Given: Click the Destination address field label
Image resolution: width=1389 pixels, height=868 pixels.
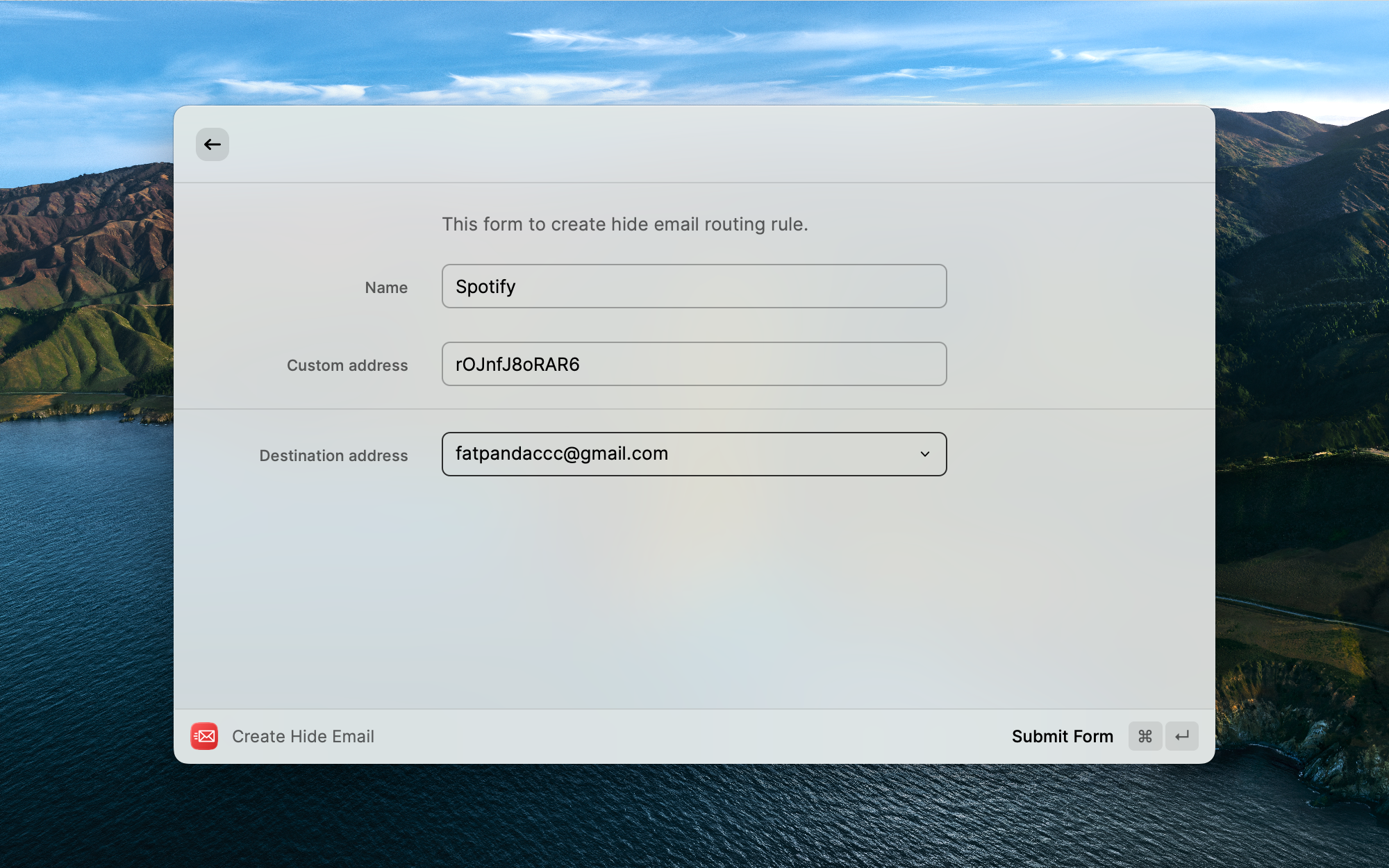Looking at the screenshot, I should coord(333,456).
